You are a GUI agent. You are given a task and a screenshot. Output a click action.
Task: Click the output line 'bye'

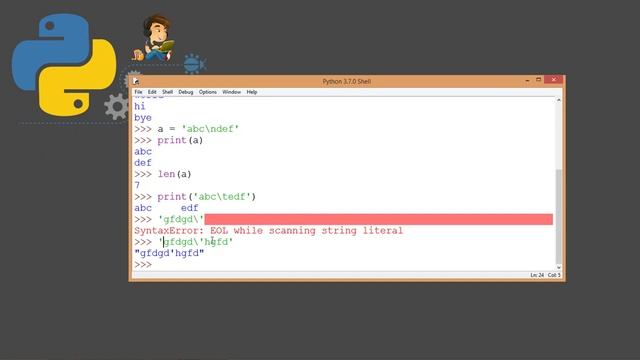click(143, 118)
